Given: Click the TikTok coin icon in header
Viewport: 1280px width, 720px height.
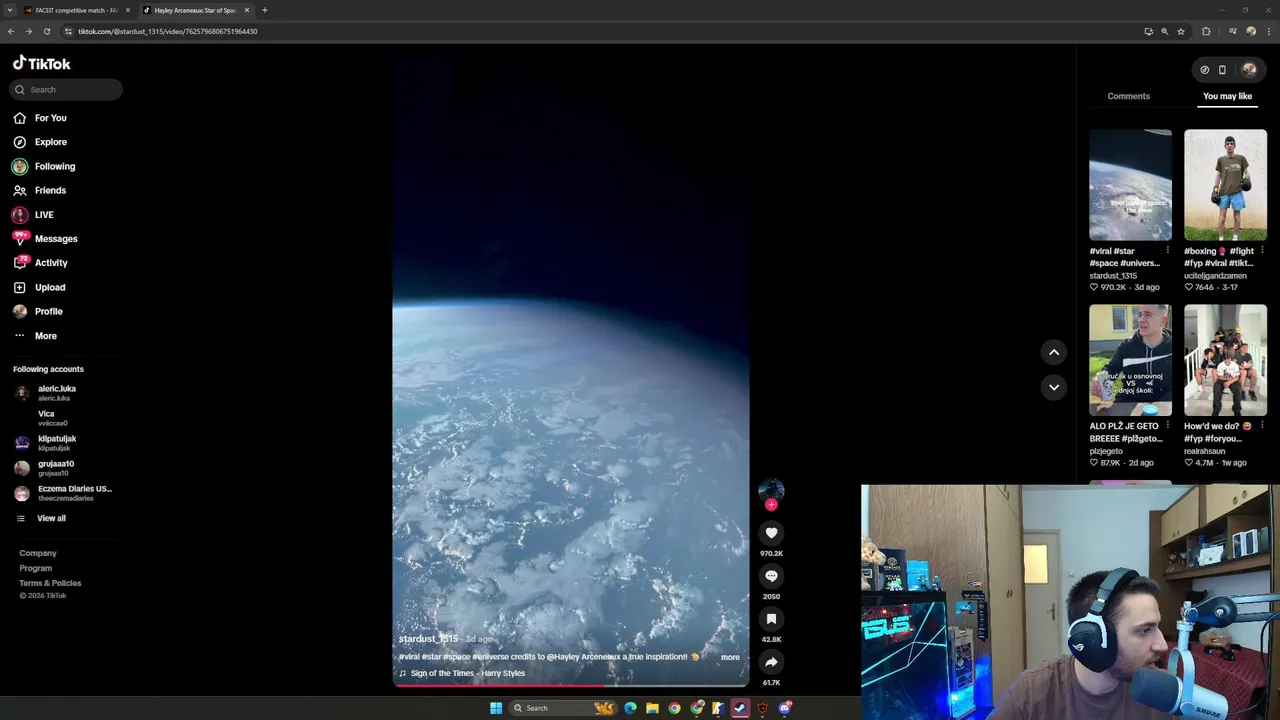Looking at the screenshot, I should 1204,70.
